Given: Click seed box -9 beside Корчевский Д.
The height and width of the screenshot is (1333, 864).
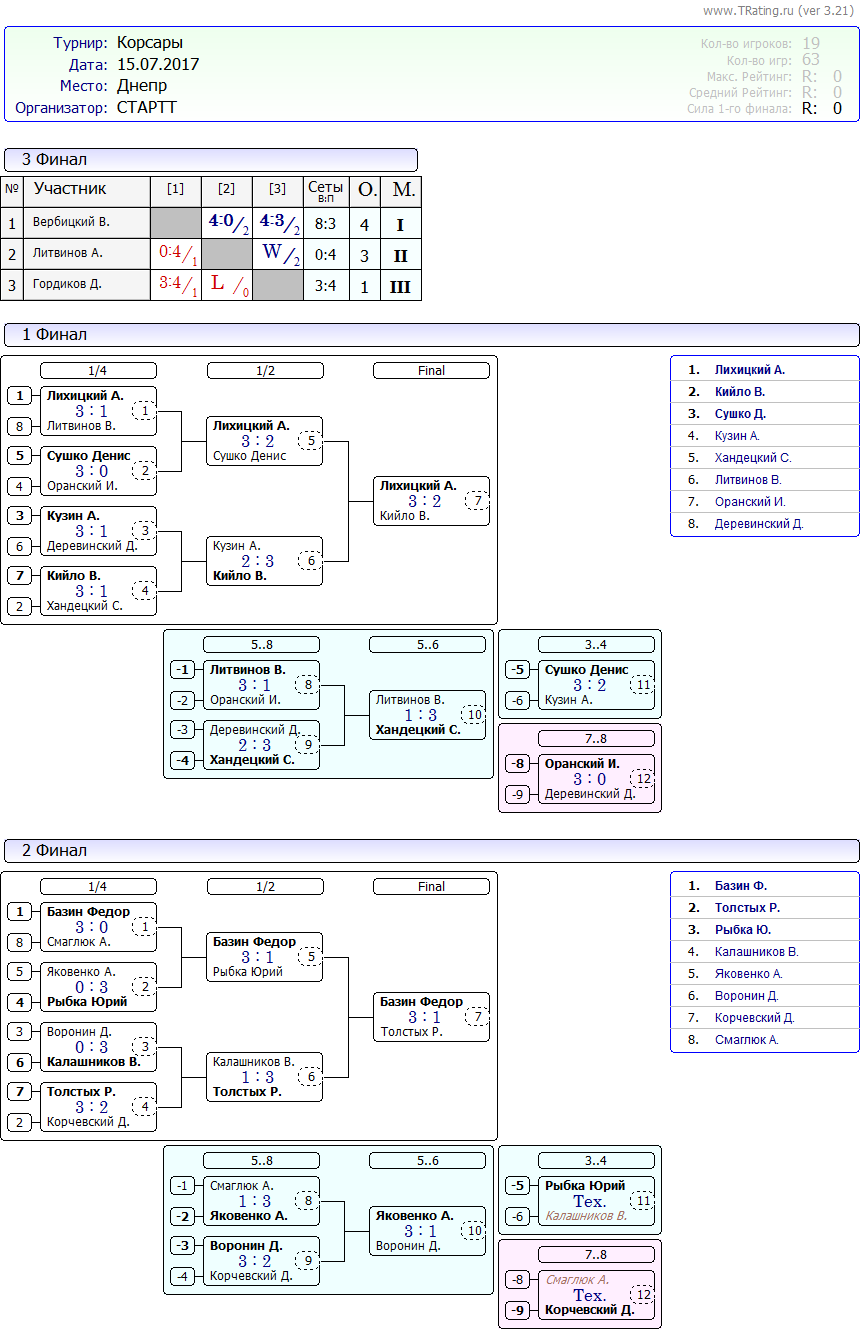Looking at the screenshot, I should [518, 1311].
